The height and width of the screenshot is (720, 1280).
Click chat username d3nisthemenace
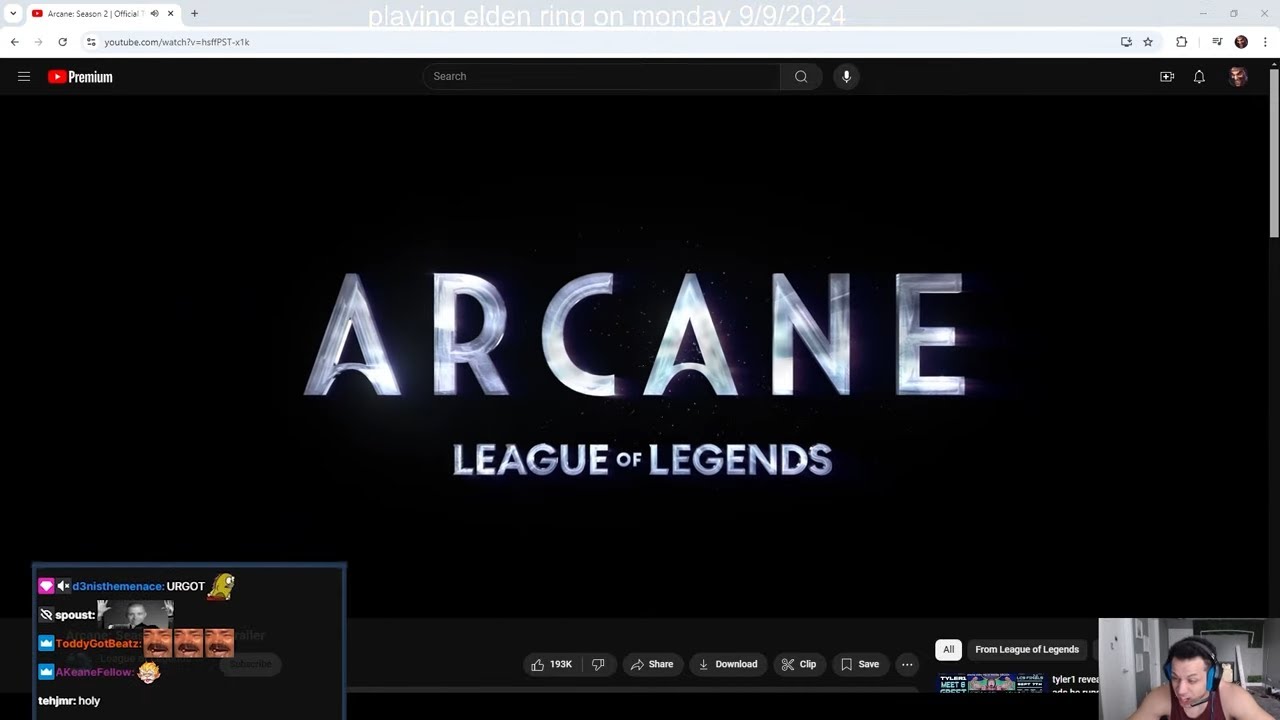(118, 586)
